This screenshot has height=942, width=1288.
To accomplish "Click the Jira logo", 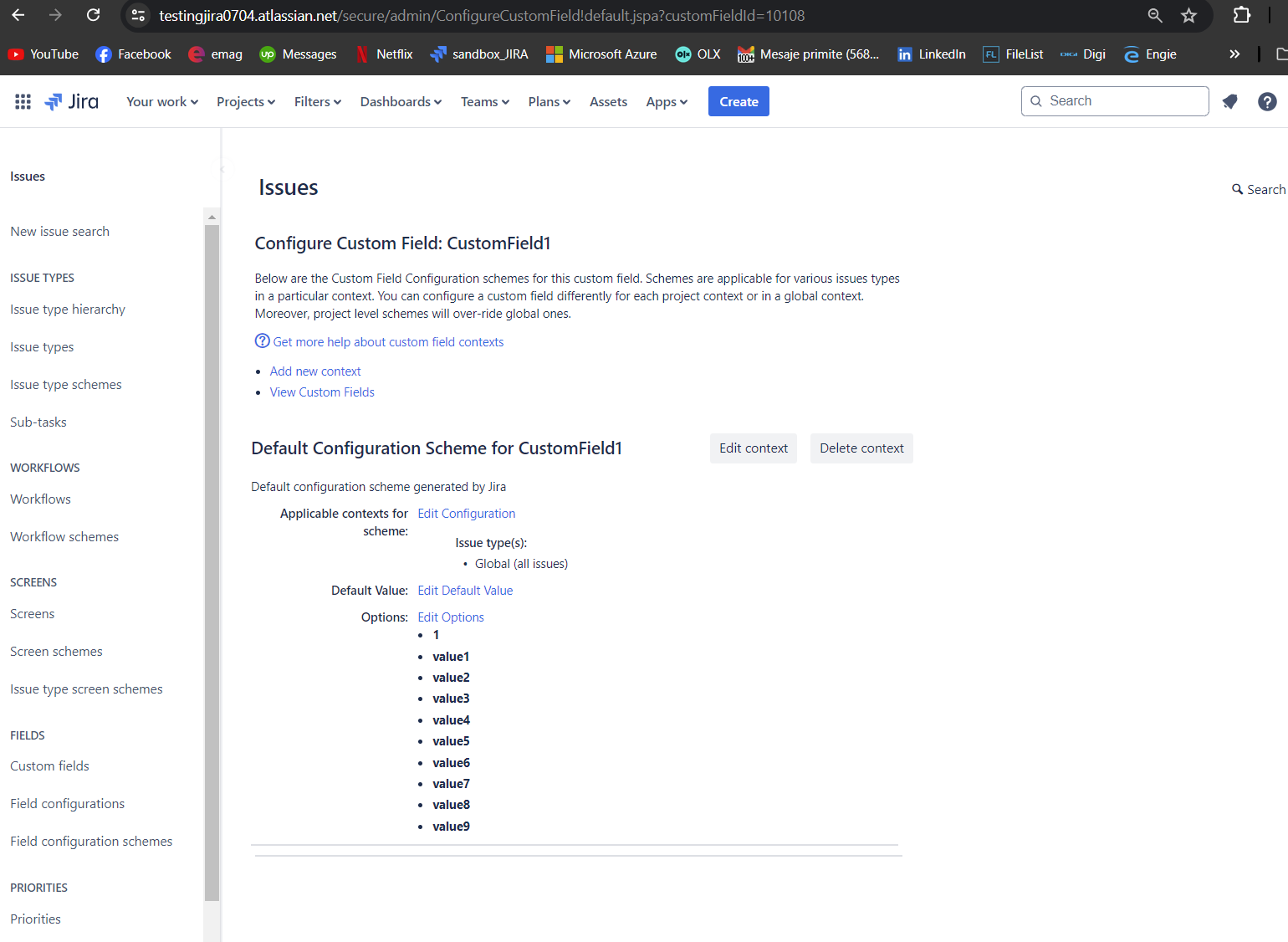I will click(72, 101).
